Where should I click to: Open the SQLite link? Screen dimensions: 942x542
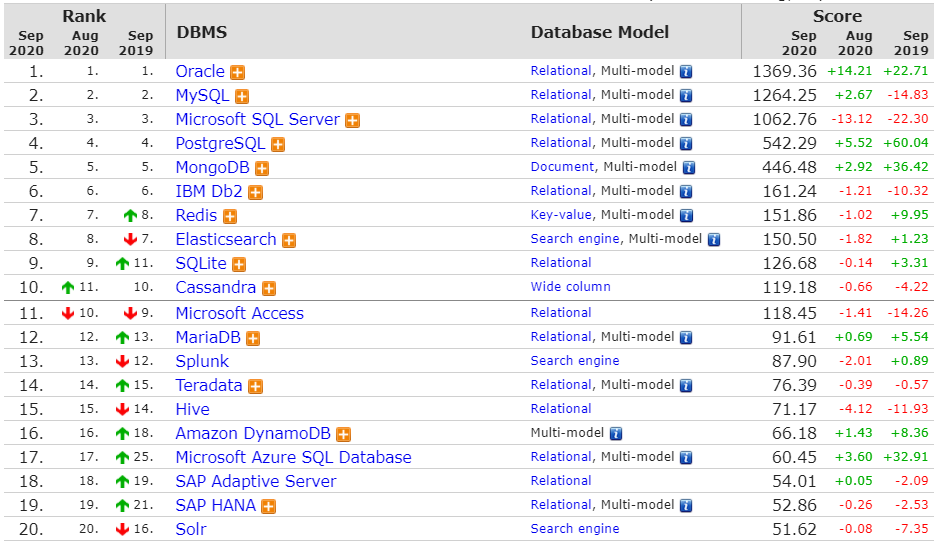[x=201, y=264]
